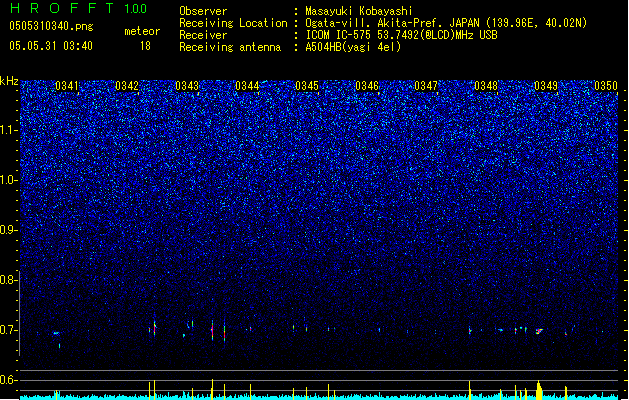Screen dimensions: 629x400
Task: Click the 0343 time marker
Action: pos(187,86)
